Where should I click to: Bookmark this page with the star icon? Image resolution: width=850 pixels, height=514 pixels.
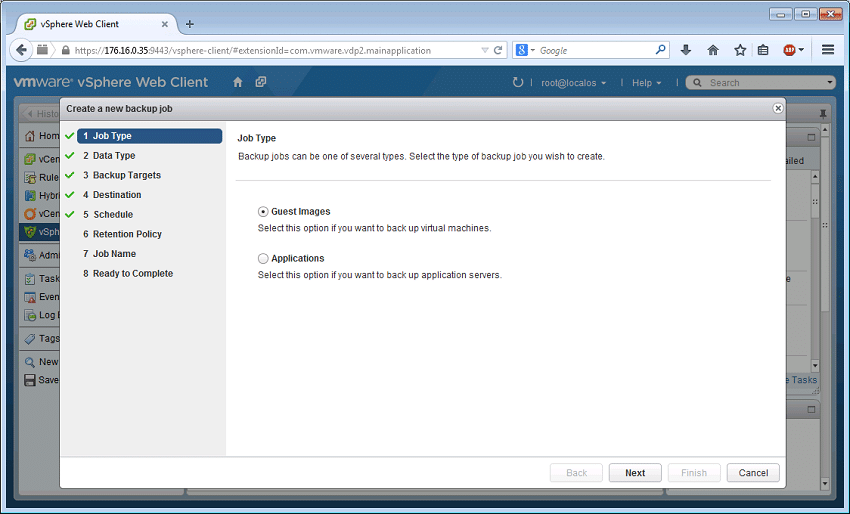click(740, 50)
